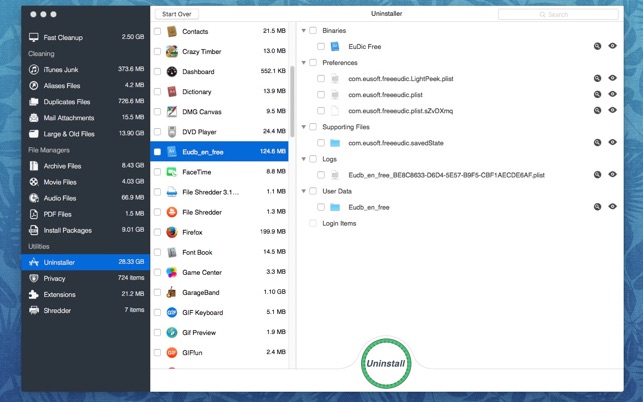The height and width of the screenshot is (402, 643).
Task: Click the Extensions puzzle icon
Action: tap(34, 294)
